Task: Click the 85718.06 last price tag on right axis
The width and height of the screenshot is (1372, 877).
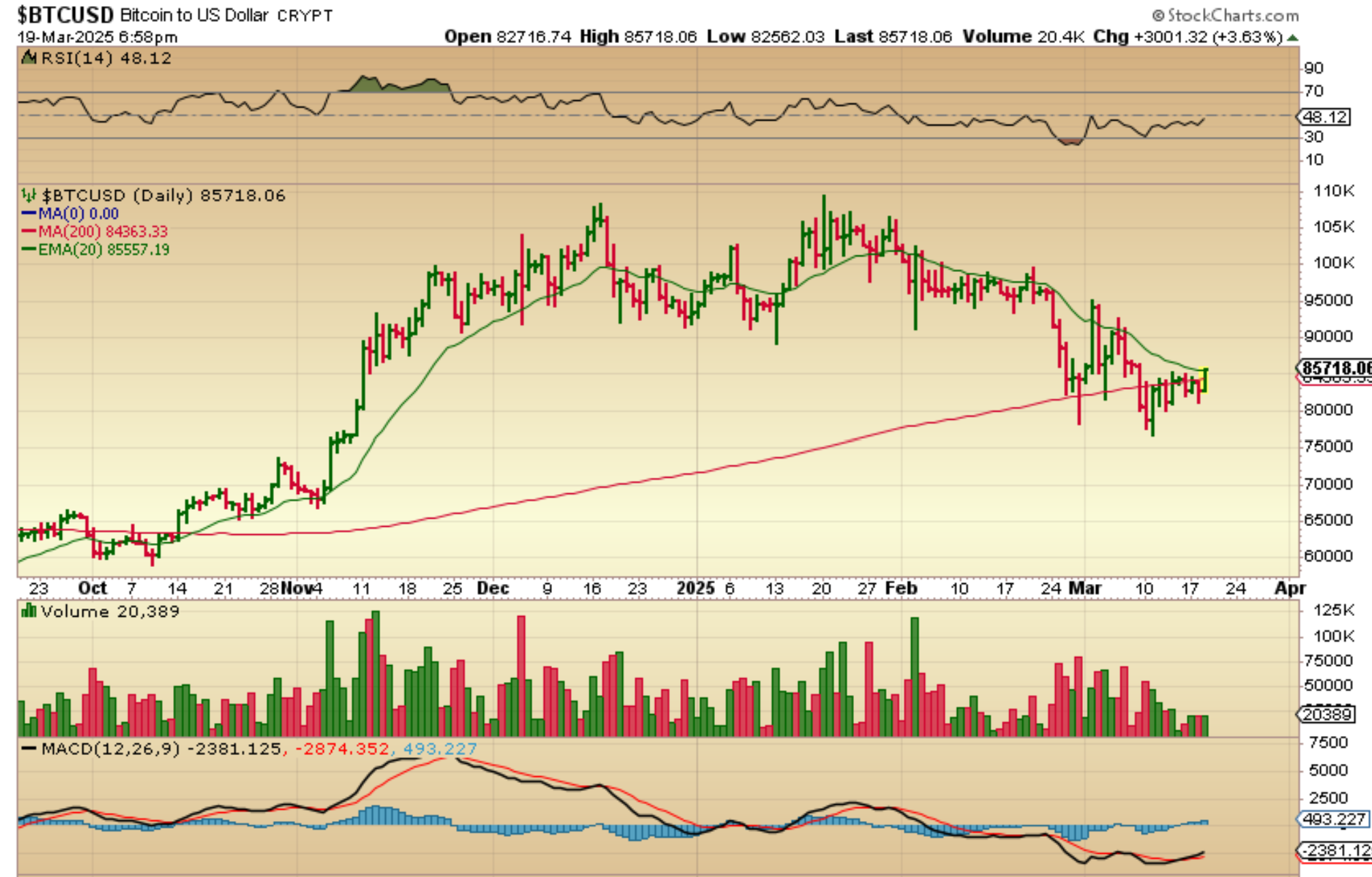Action: point(1335,369)
